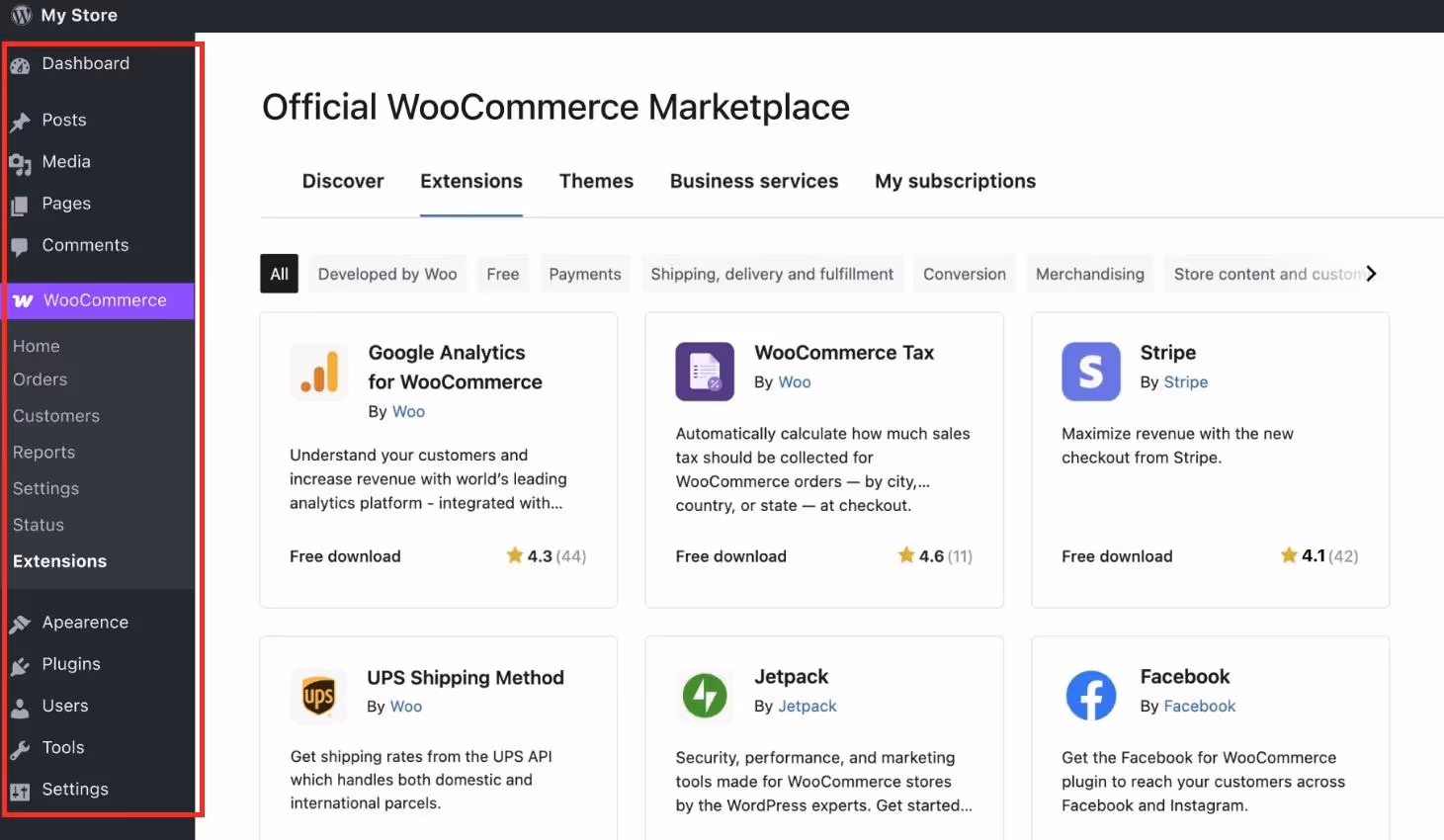This screenshot has width=1444, height=840.
Task: Click the Comments speech bubble icon
Action: pyautogui.click(x=20, y=247)
